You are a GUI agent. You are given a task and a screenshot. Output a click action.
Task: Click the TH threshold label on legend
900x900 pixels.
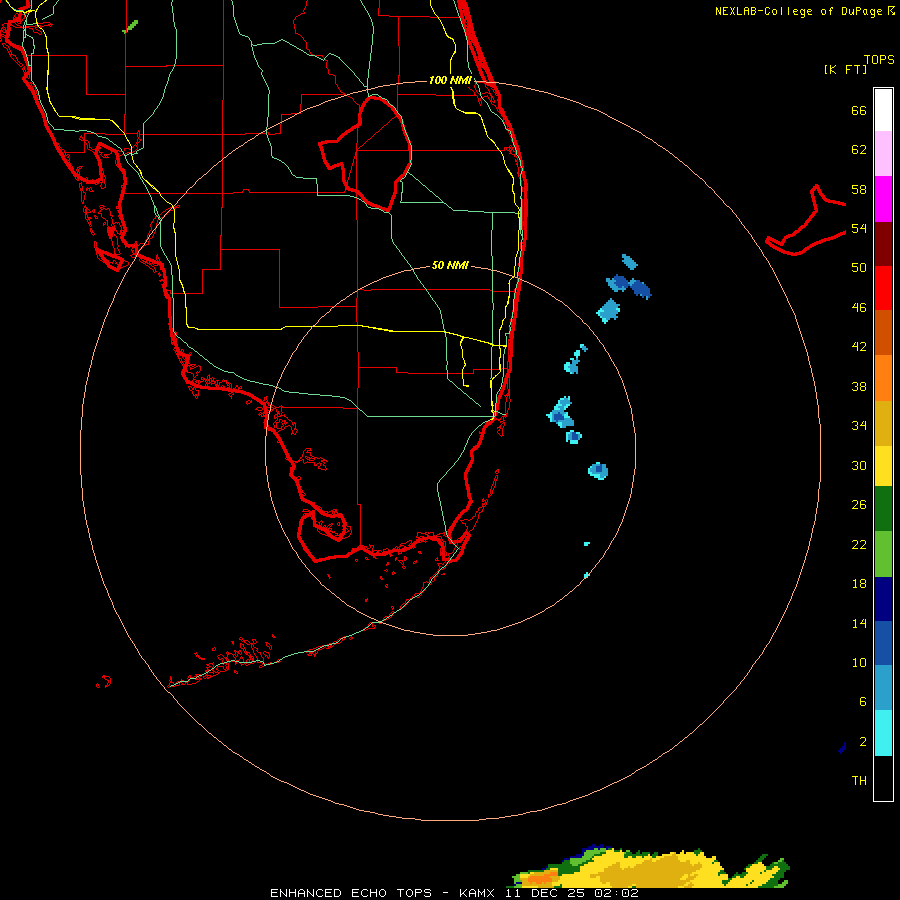(859, 780)
